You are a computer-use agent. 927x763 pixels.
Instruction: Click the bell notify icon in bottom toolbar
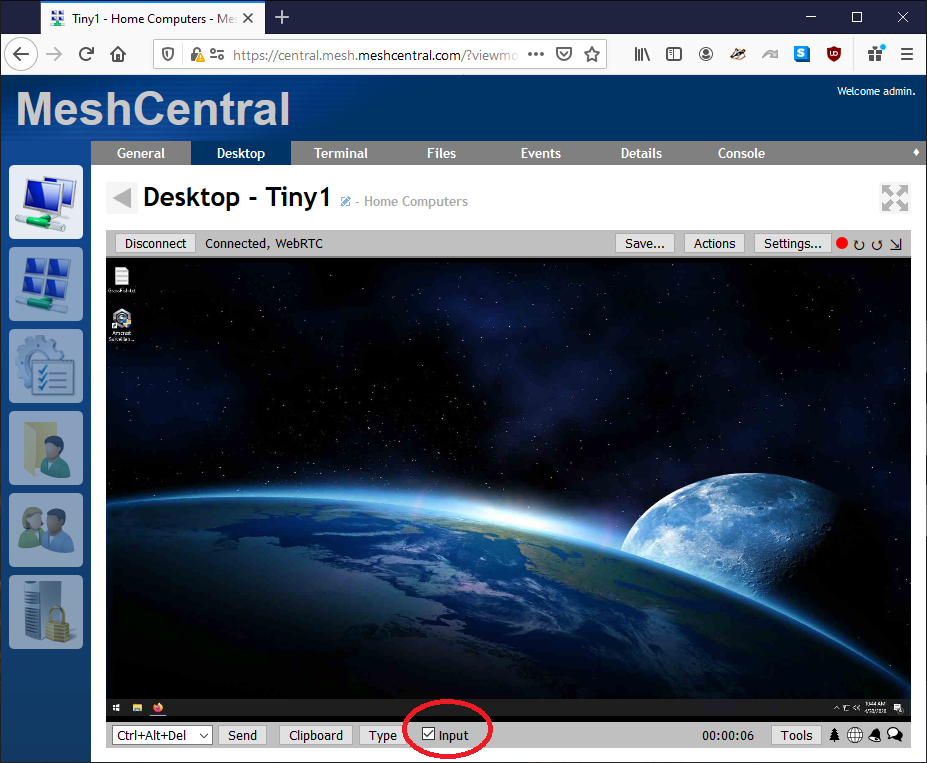(875, 735)
